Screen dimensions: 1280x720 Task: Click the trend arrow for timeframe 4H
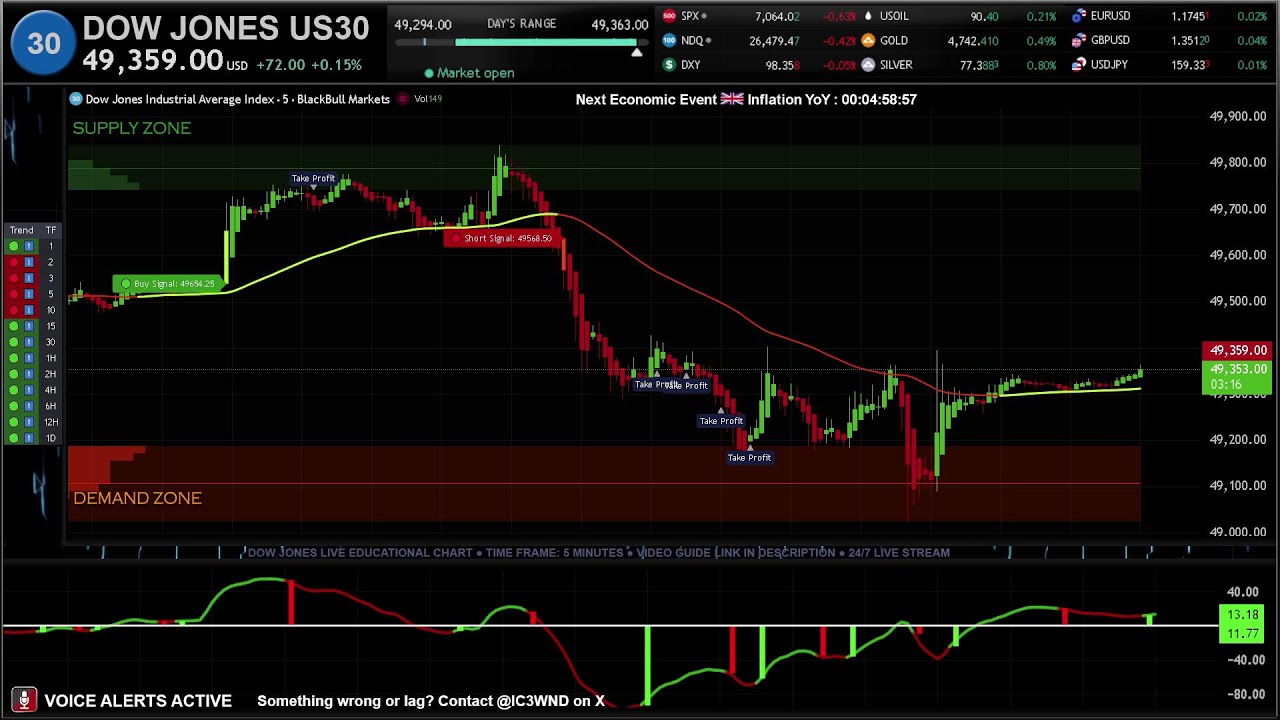[28, 390]
